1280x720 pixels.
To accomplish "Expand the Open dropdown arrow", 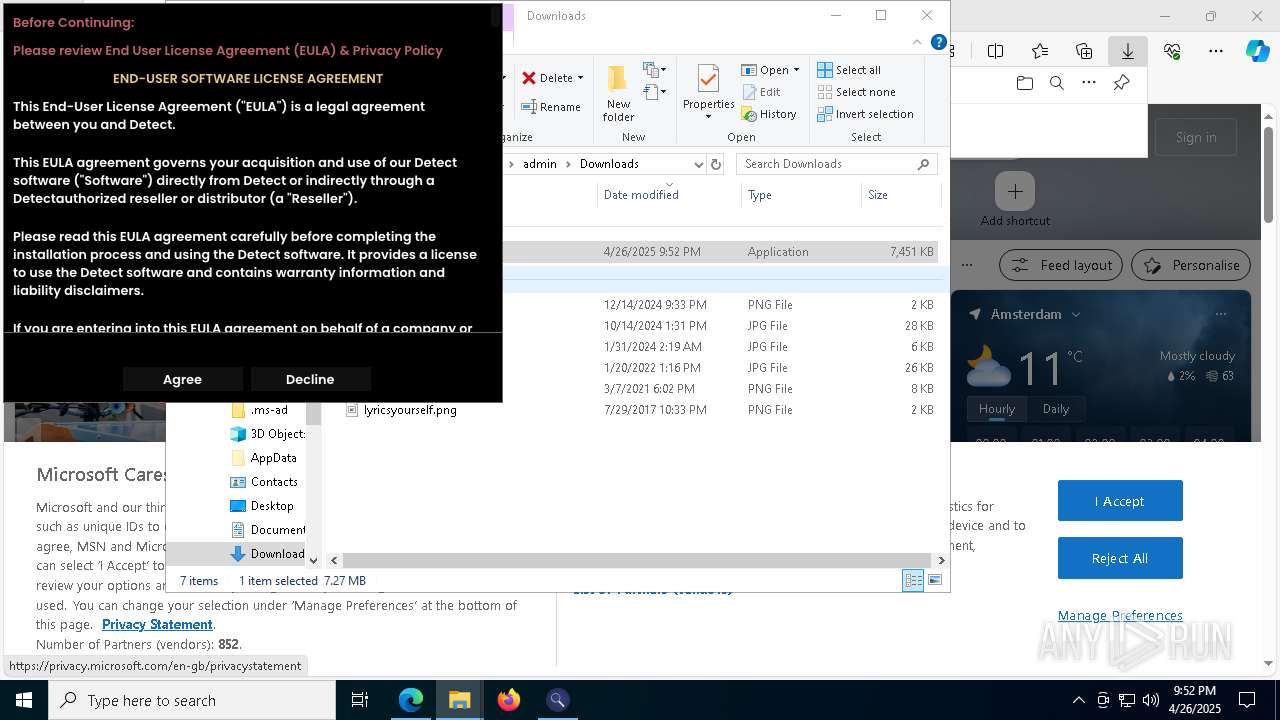I will [796, 70].
